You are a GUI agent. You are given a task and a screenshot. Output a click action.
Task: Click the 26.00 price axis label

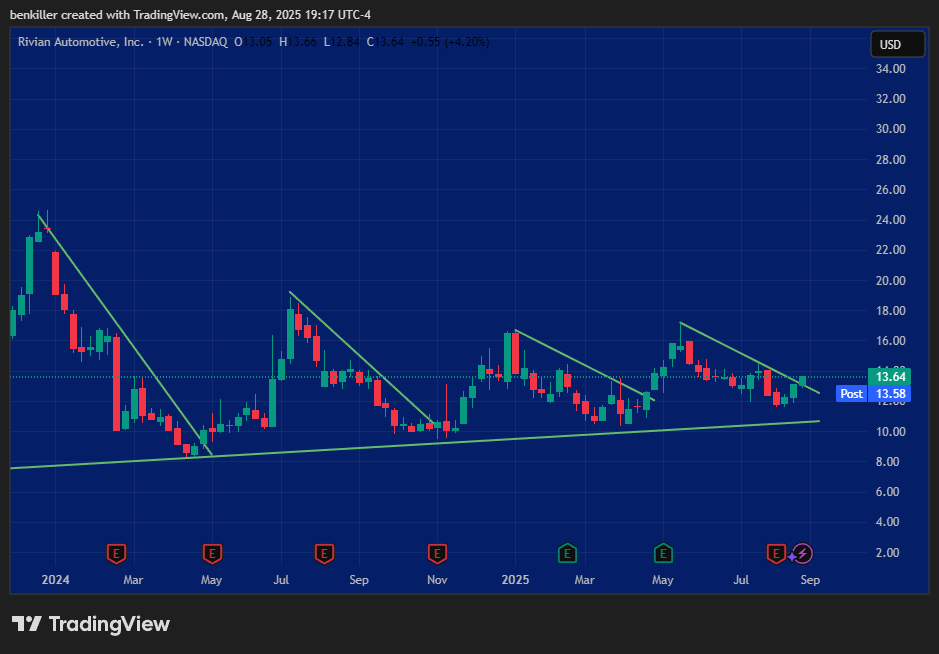click(x=890, y=190)
